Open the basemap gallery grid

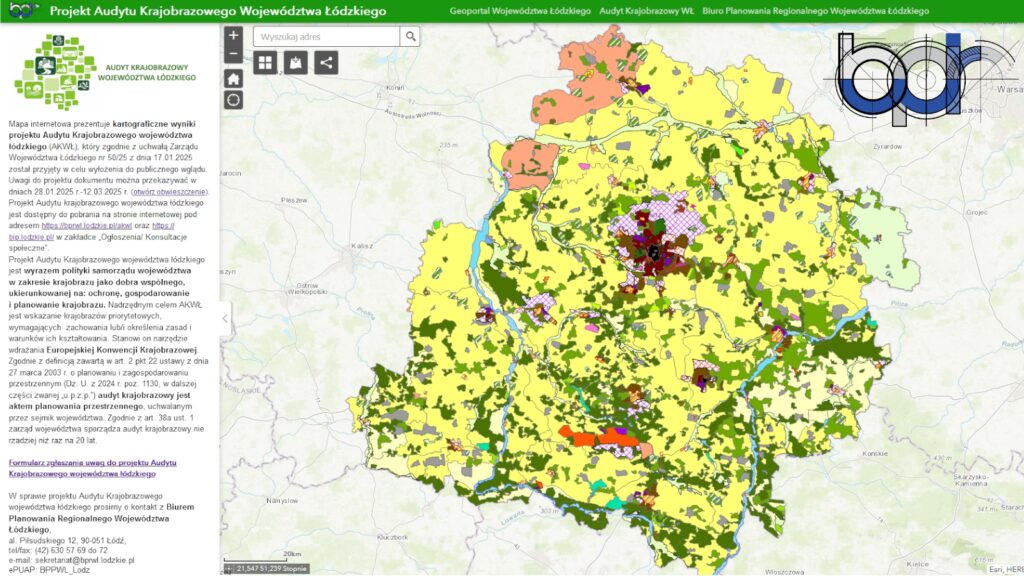tap(265, 63)
